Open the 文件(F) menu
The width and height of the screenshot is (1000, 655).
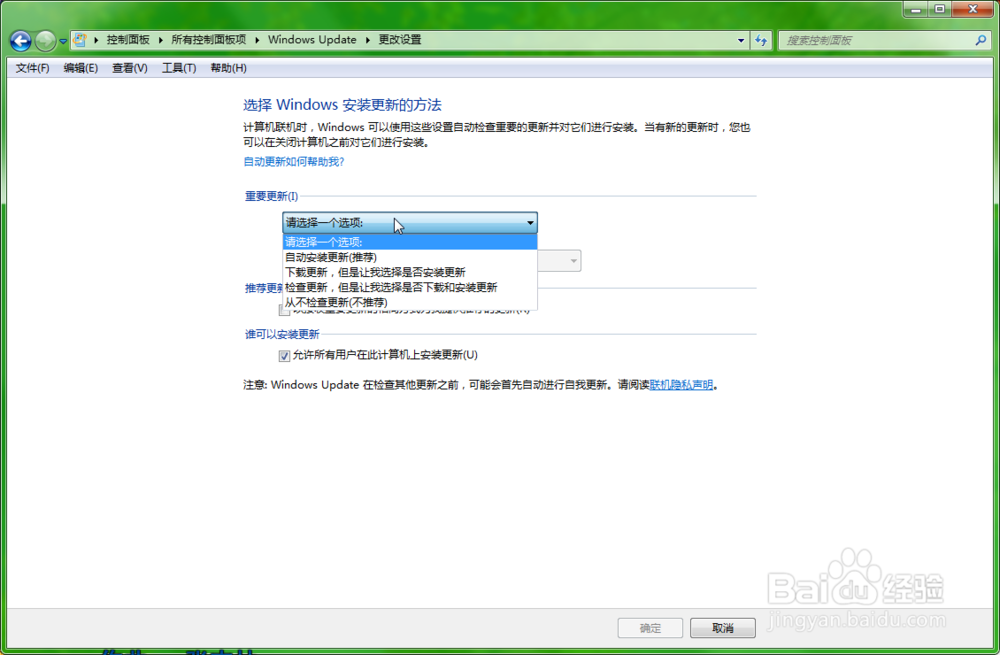30,67
